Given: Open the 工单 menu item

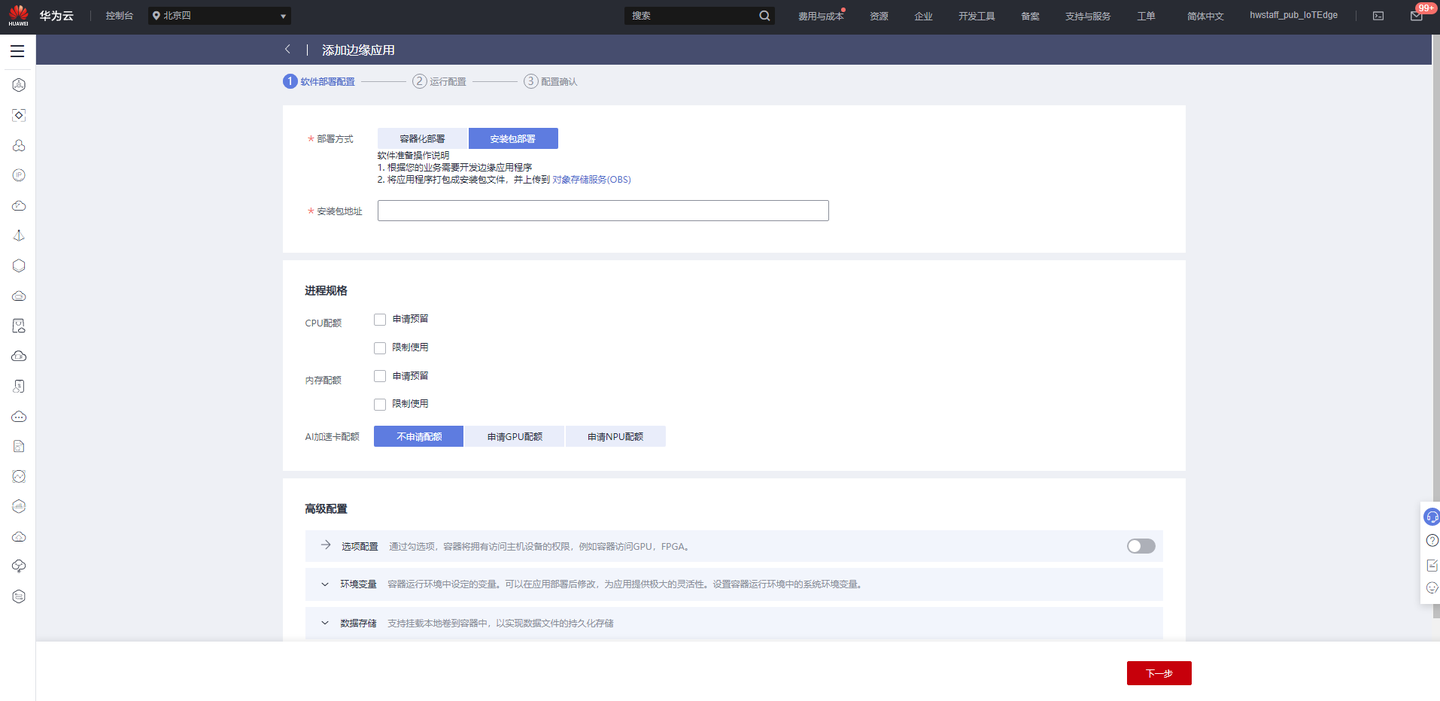Looking at the screenshot, I should 1146,15.
